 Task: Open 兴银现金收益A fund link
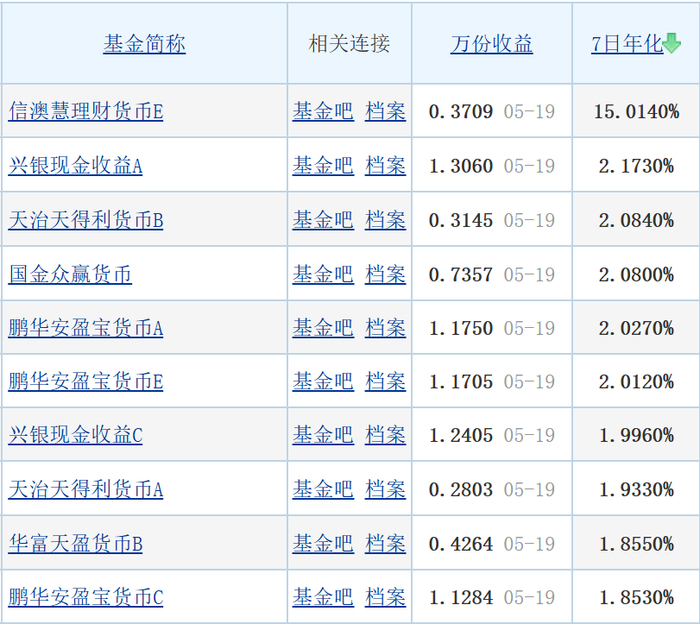(75, 166)
